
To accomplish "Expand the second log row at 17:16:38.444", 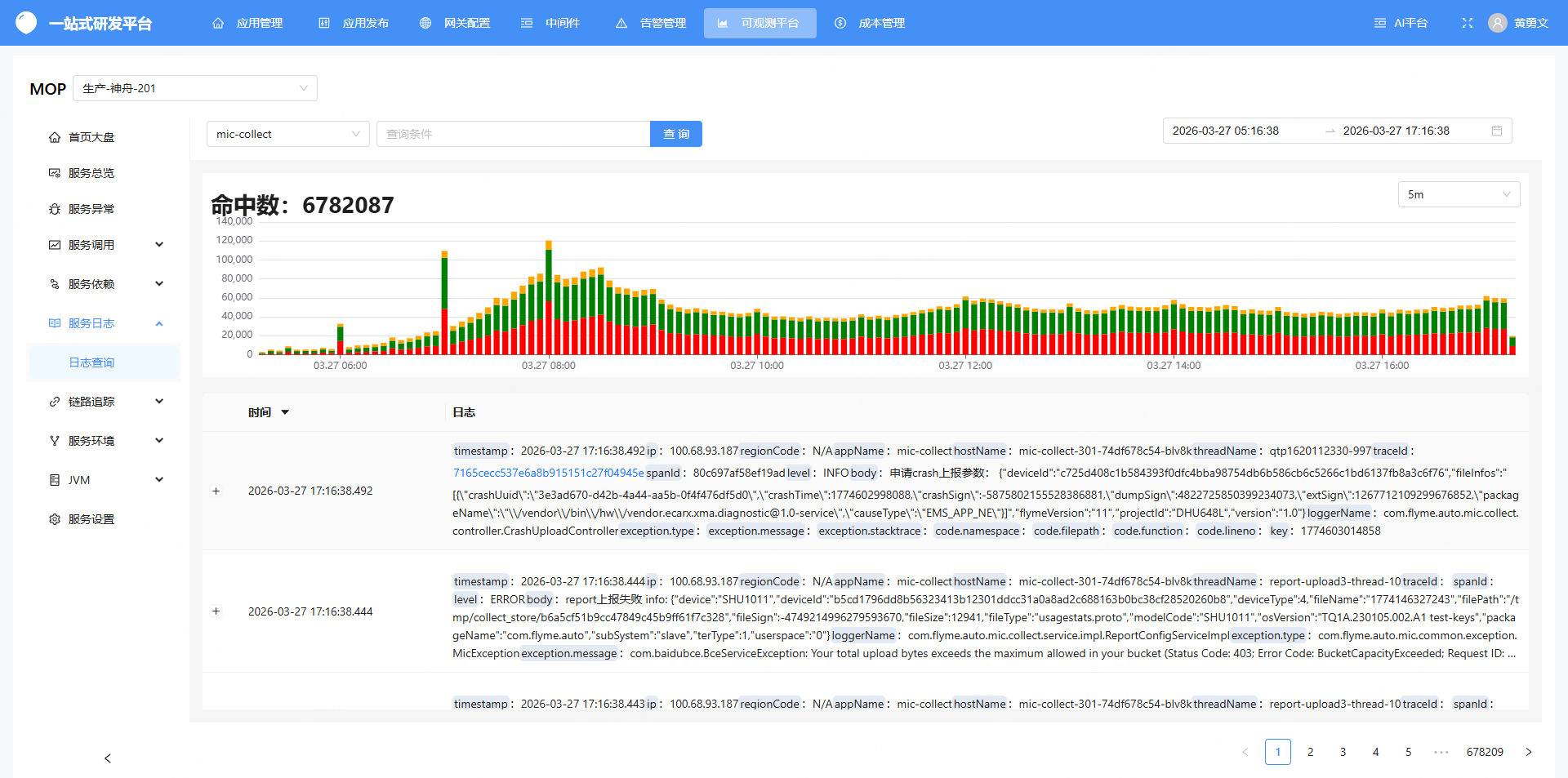I will pos(216,611).
